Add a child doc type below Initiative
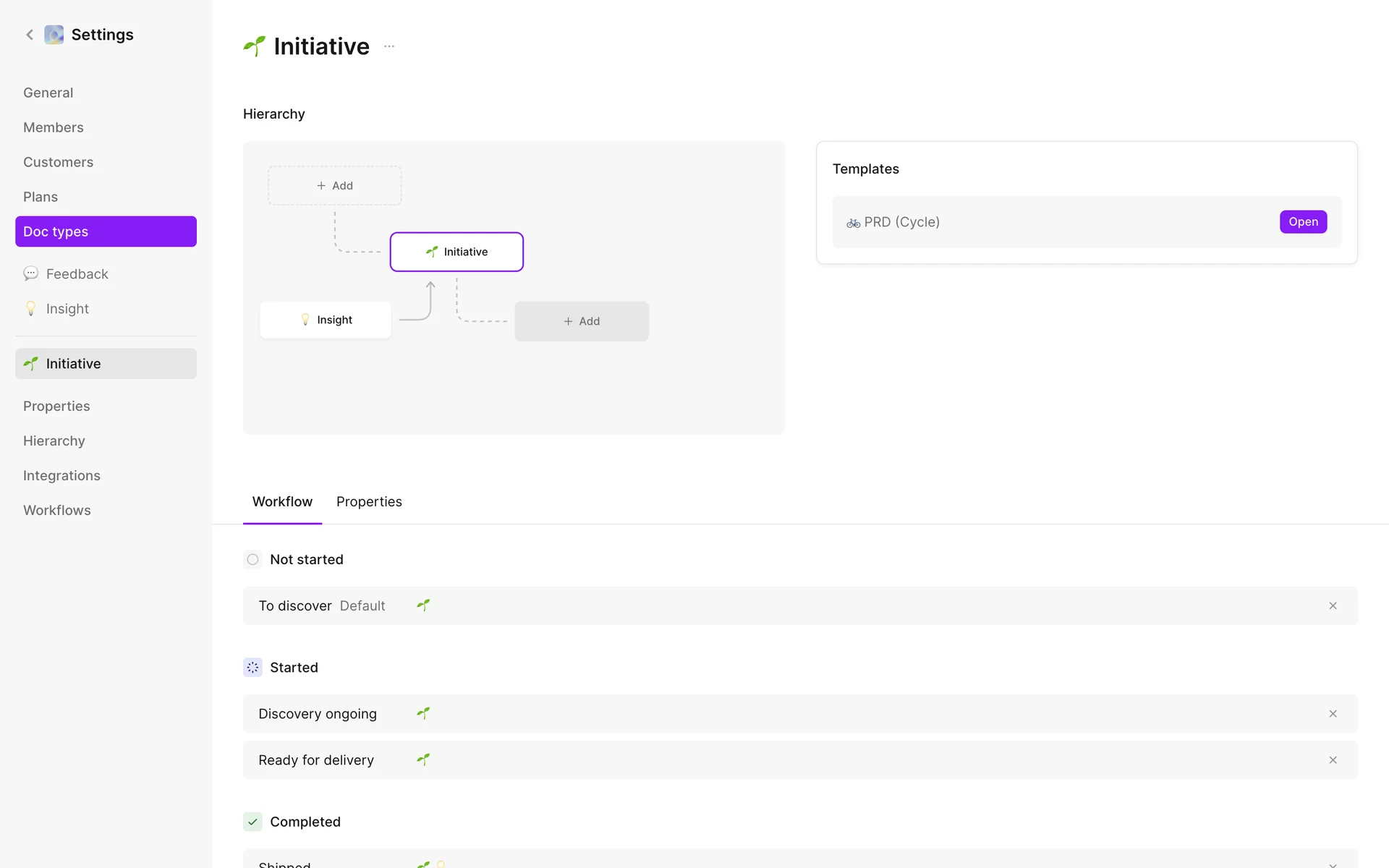 (582, 321)
